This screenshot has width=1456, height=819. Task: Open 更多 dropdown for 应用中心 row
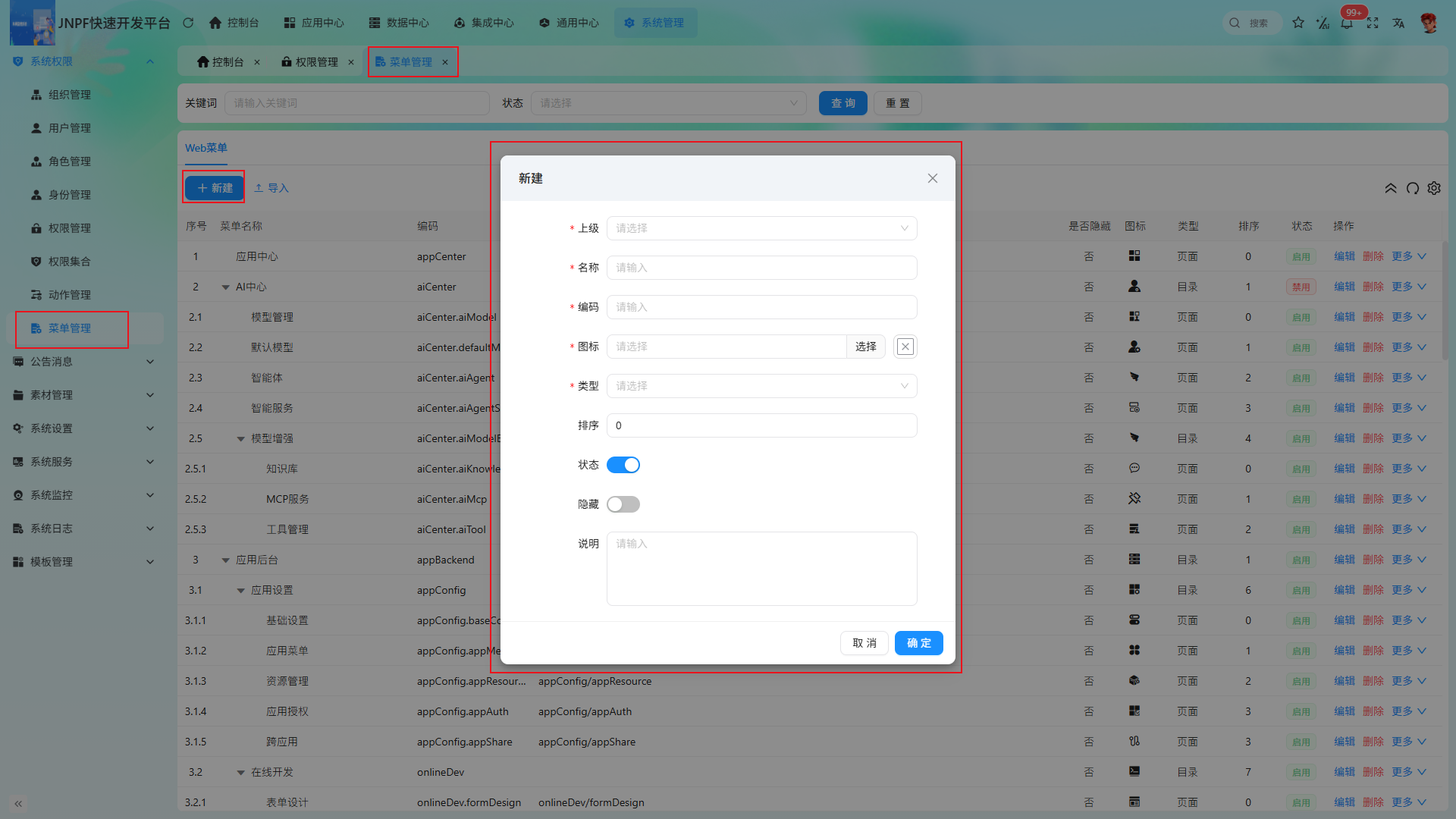click(1409, 256)
